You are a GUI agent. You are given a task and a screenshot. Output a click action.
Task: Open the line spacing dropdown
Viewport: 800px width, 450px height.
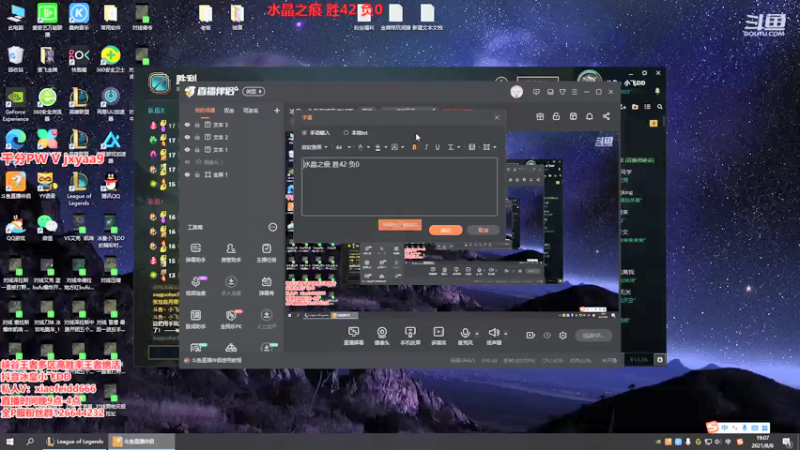(454, 147)
